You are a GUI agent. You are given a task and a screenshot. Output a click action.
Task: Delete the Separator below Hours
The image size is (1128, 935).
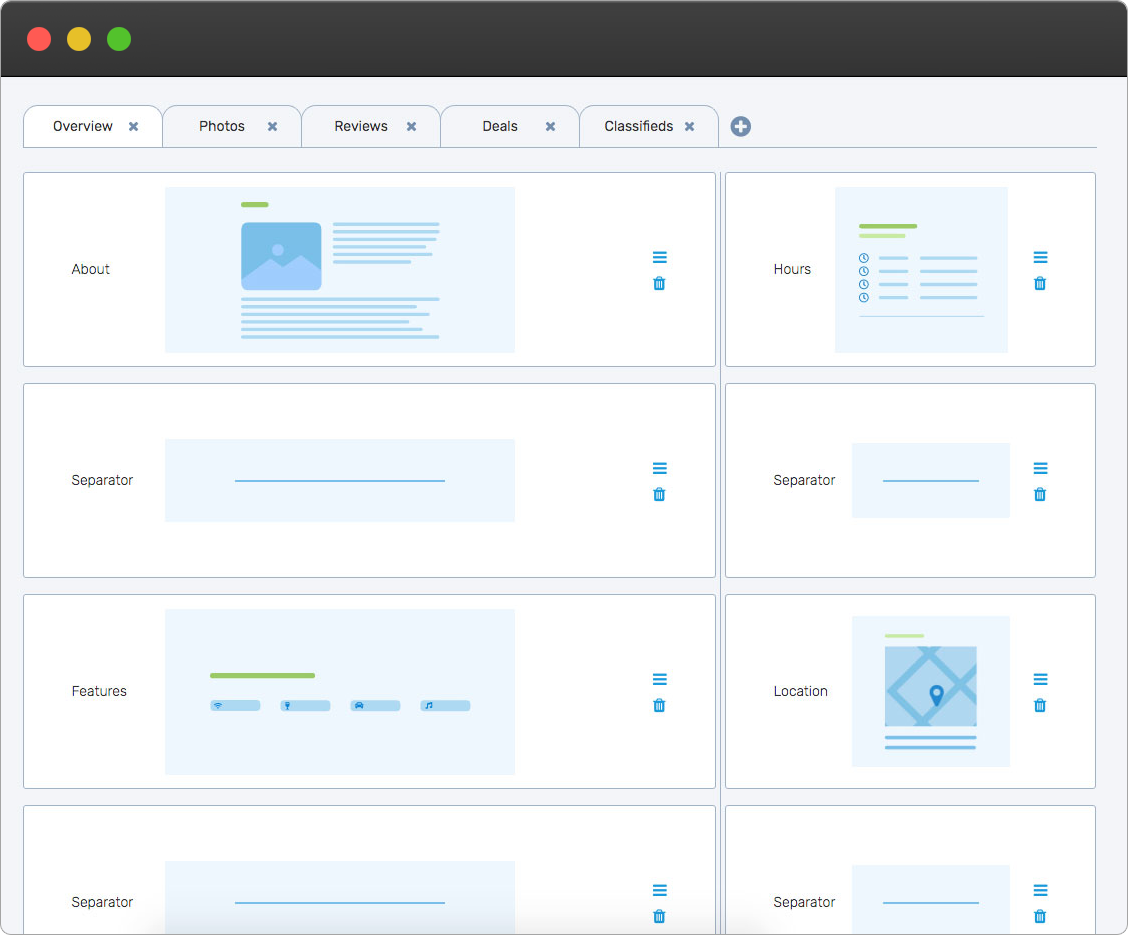(1040, 495)
